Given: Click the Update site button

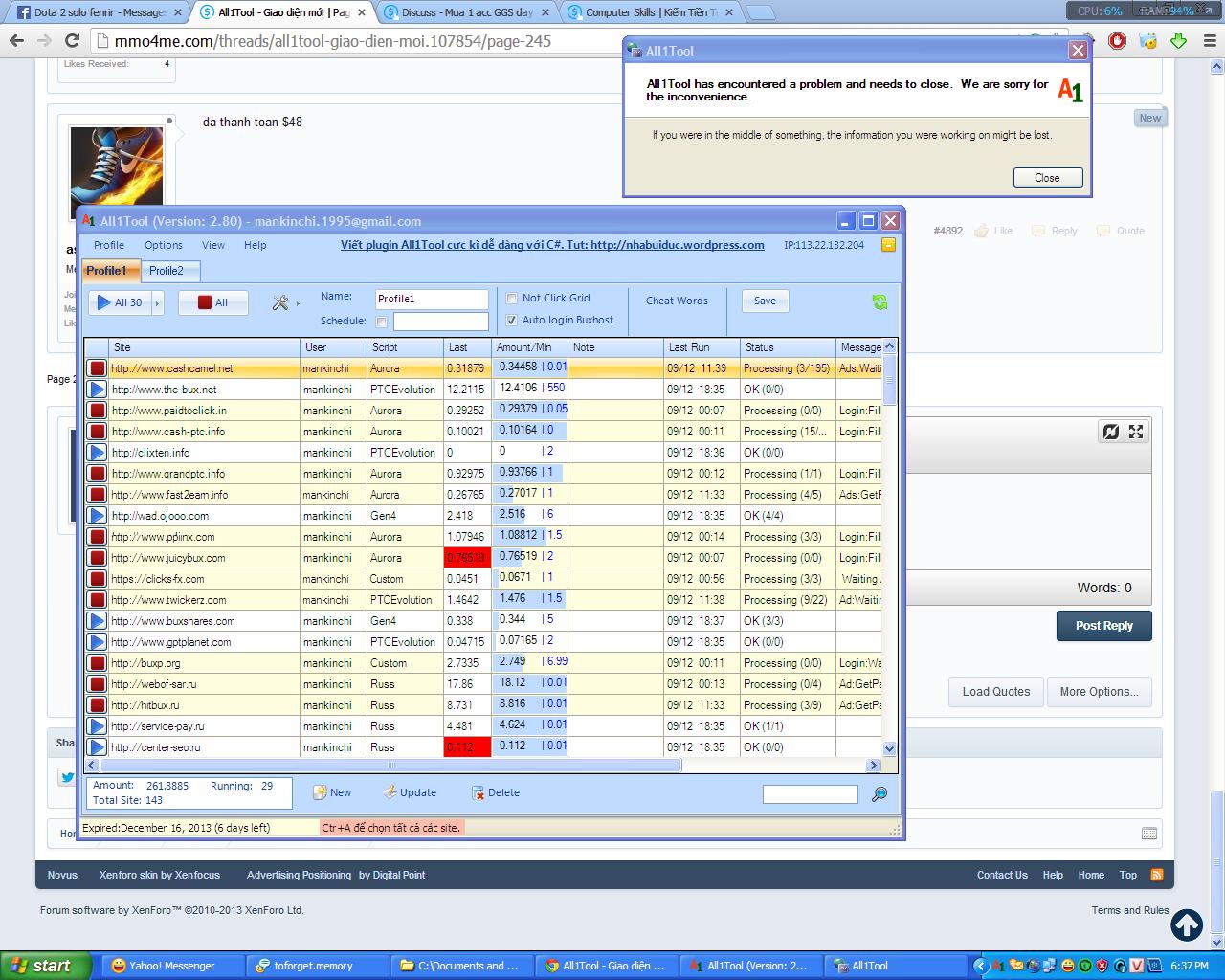Looking at the screenshot, I should click(410, 792).
